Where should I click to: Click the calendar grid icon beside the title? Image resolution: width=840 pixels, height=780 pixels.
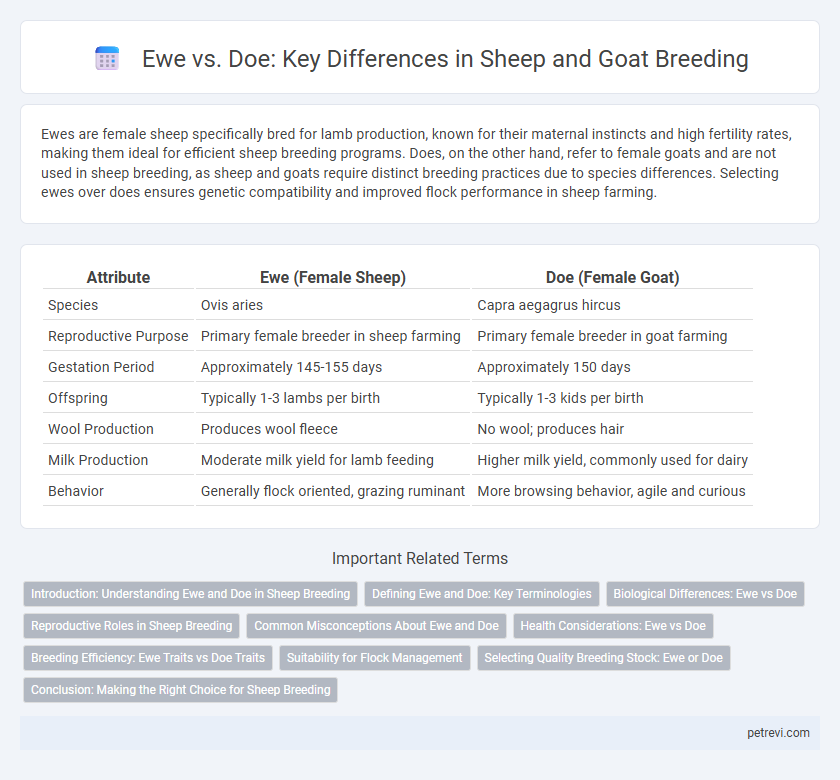pos(107,58)
